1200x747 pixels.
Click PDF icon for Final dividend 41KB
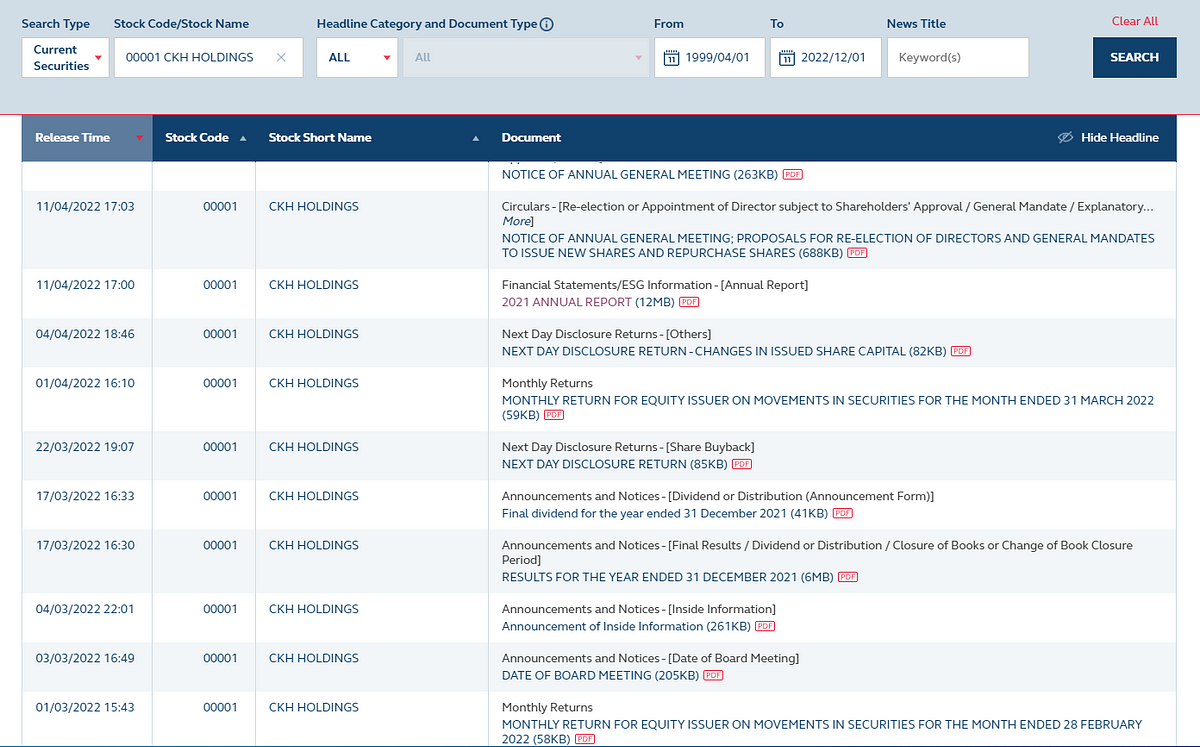coord(843,514)
